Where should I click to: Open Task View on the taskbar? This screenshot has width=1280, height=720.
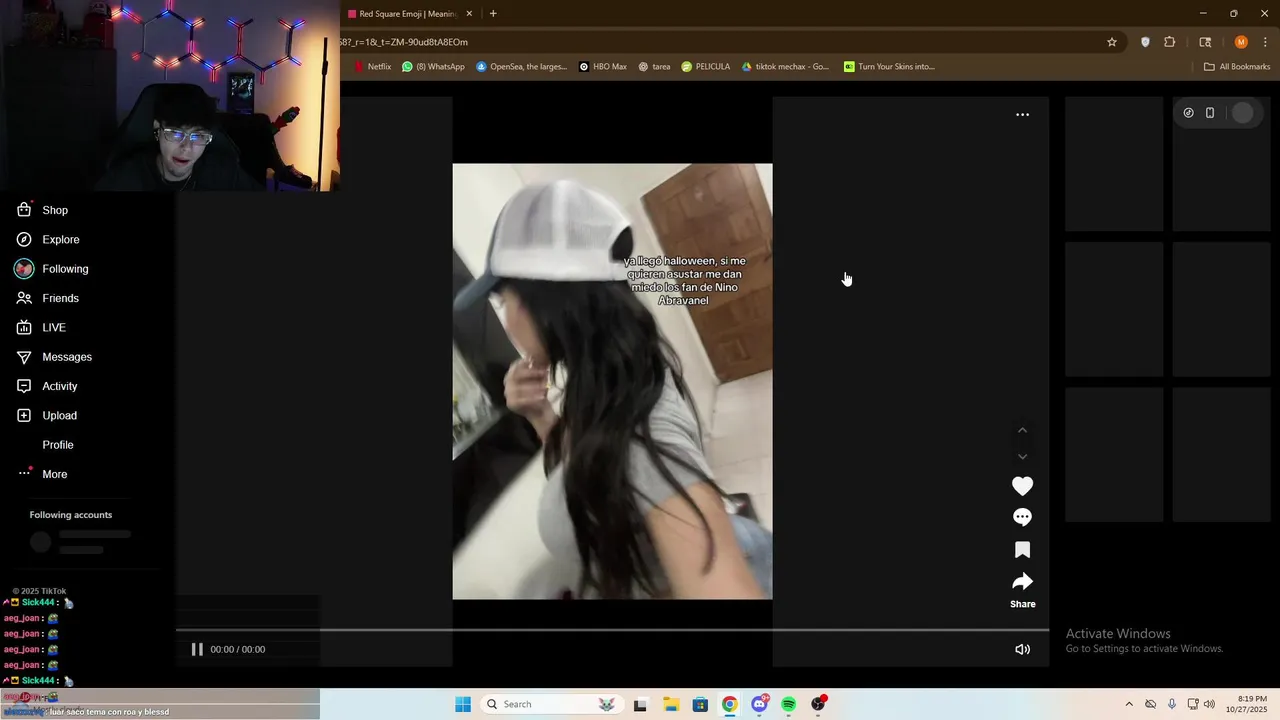click(x=640, y=704)
